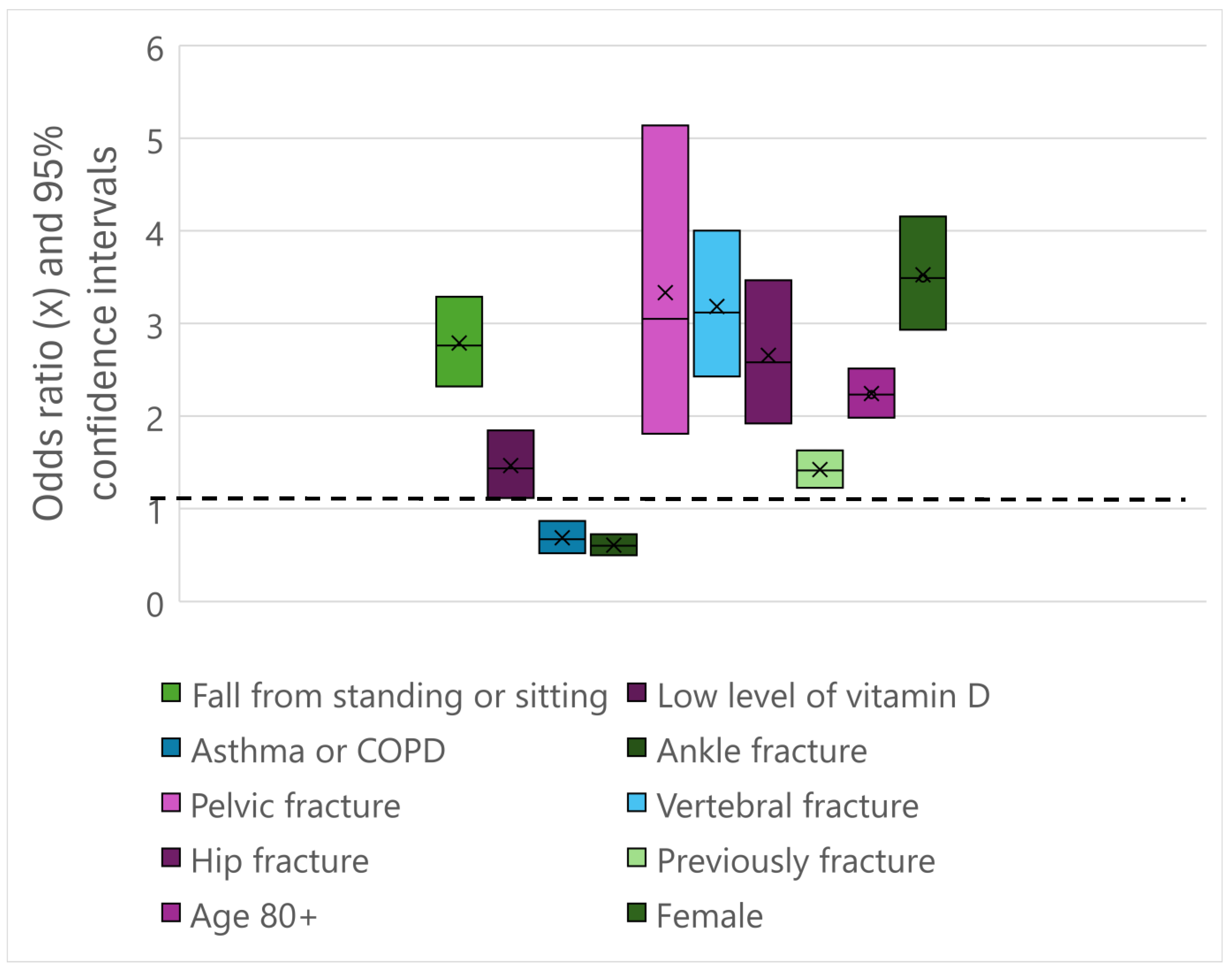Click the Fall from standing legend swatch
The image size is (1232, 973).
click(171, 693)
